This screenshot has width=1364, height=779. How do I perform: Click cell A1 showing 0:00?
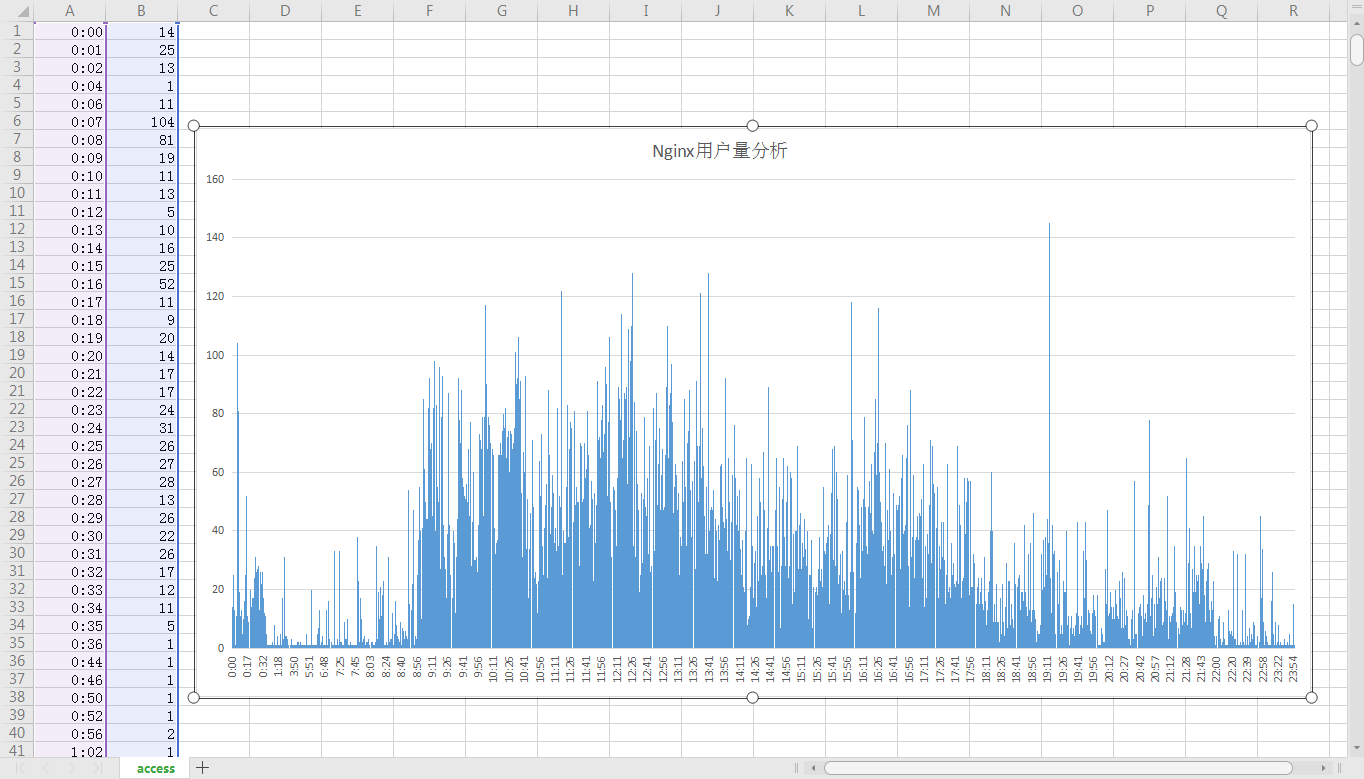tap(70, 32)
